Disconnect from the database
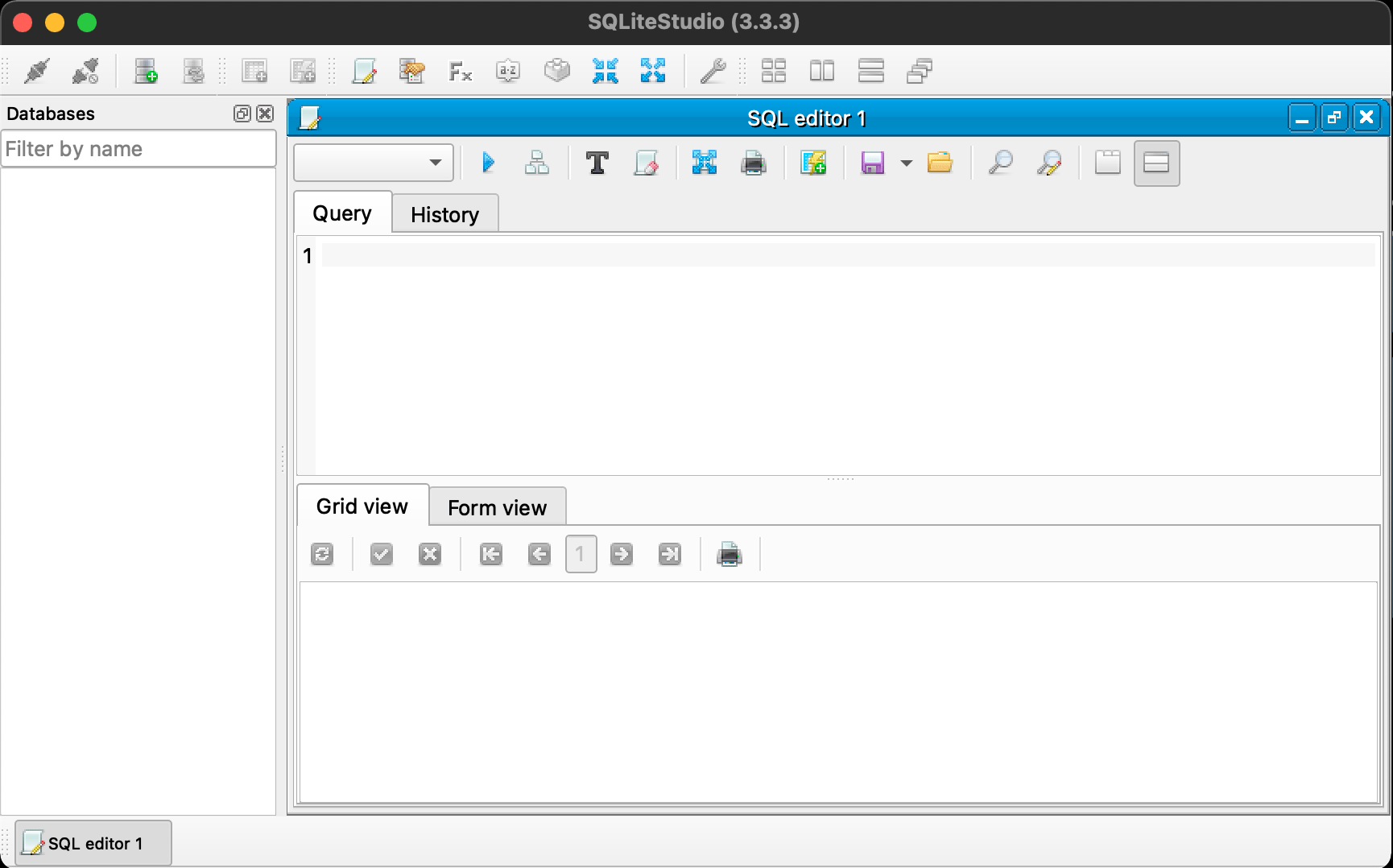This screenshot has height=868, width=1393. (x=85, y=71)
